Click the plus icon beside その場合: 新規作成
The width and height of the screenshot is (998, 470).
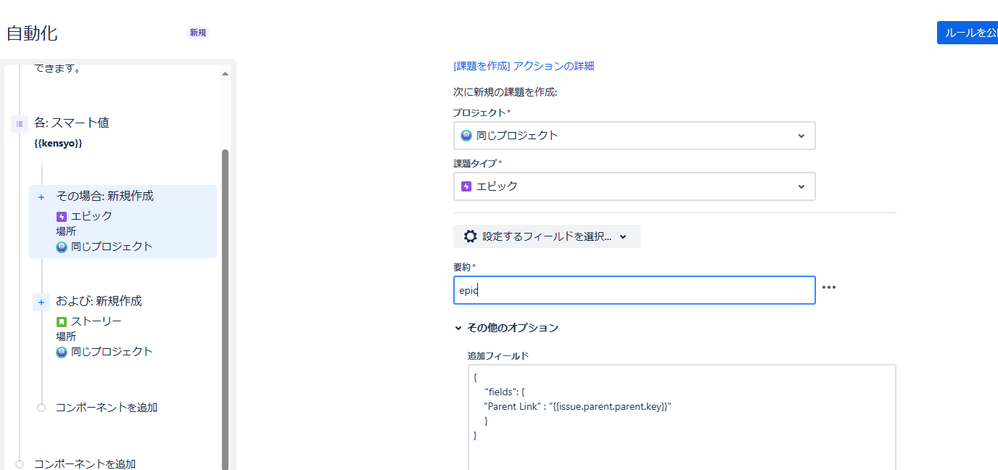[x=41, y=198]
